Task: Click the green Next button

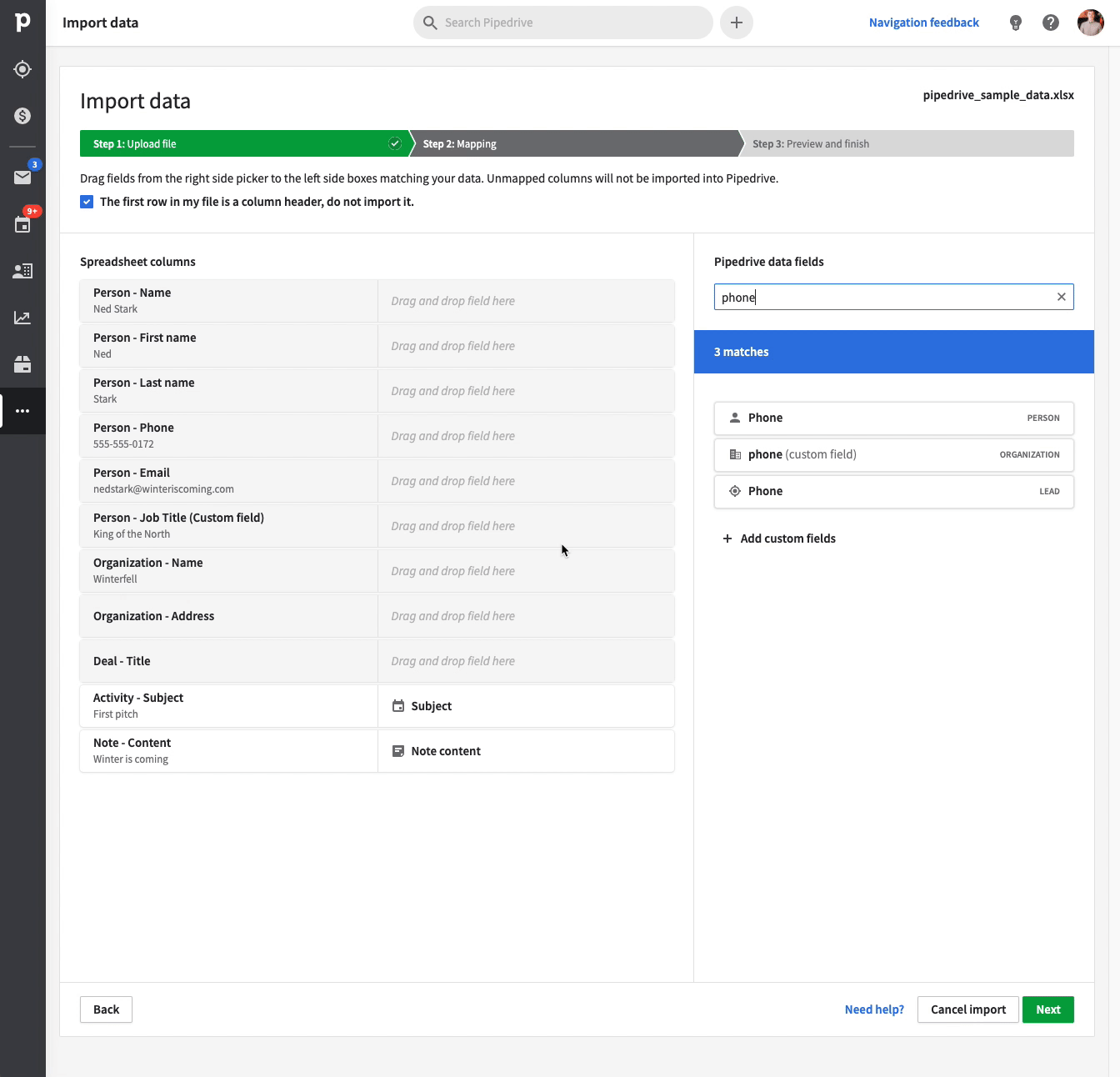Action: 1047,1009
